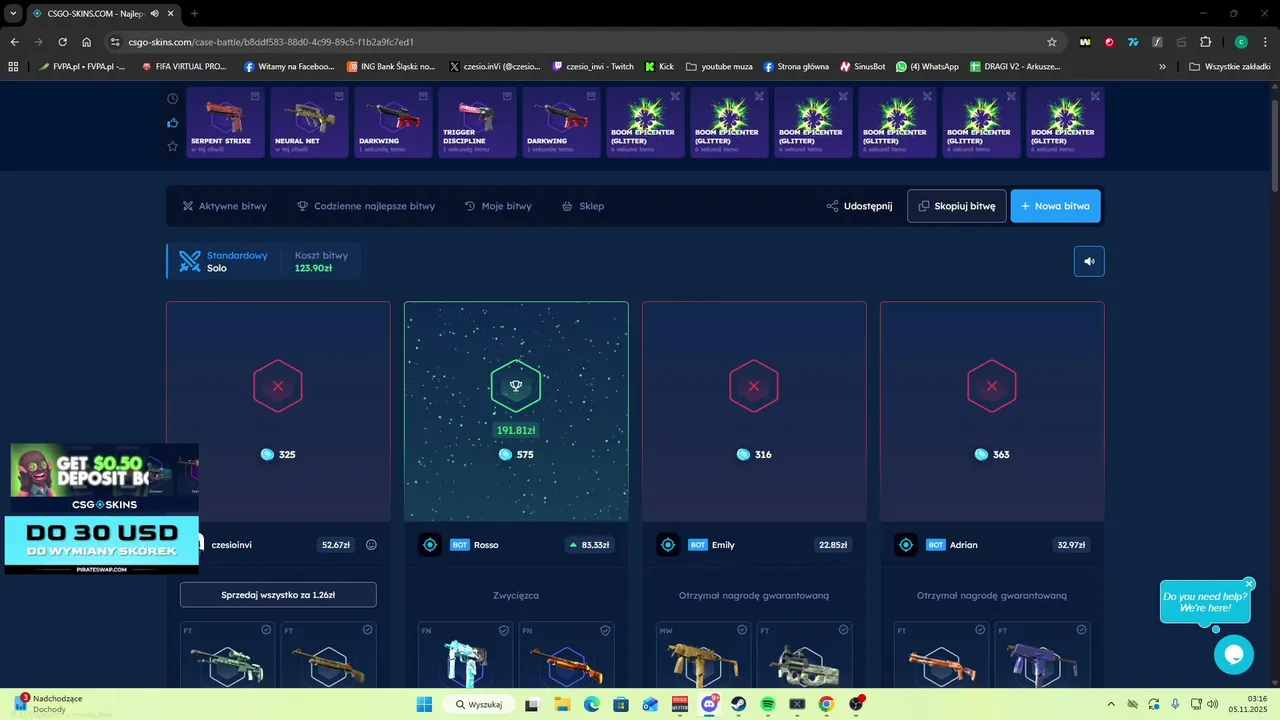Switch to Codzienne najlepsze bitwy tab
Image resolution: width=1280 pixels, height=720 pixels.
point(366,206)
